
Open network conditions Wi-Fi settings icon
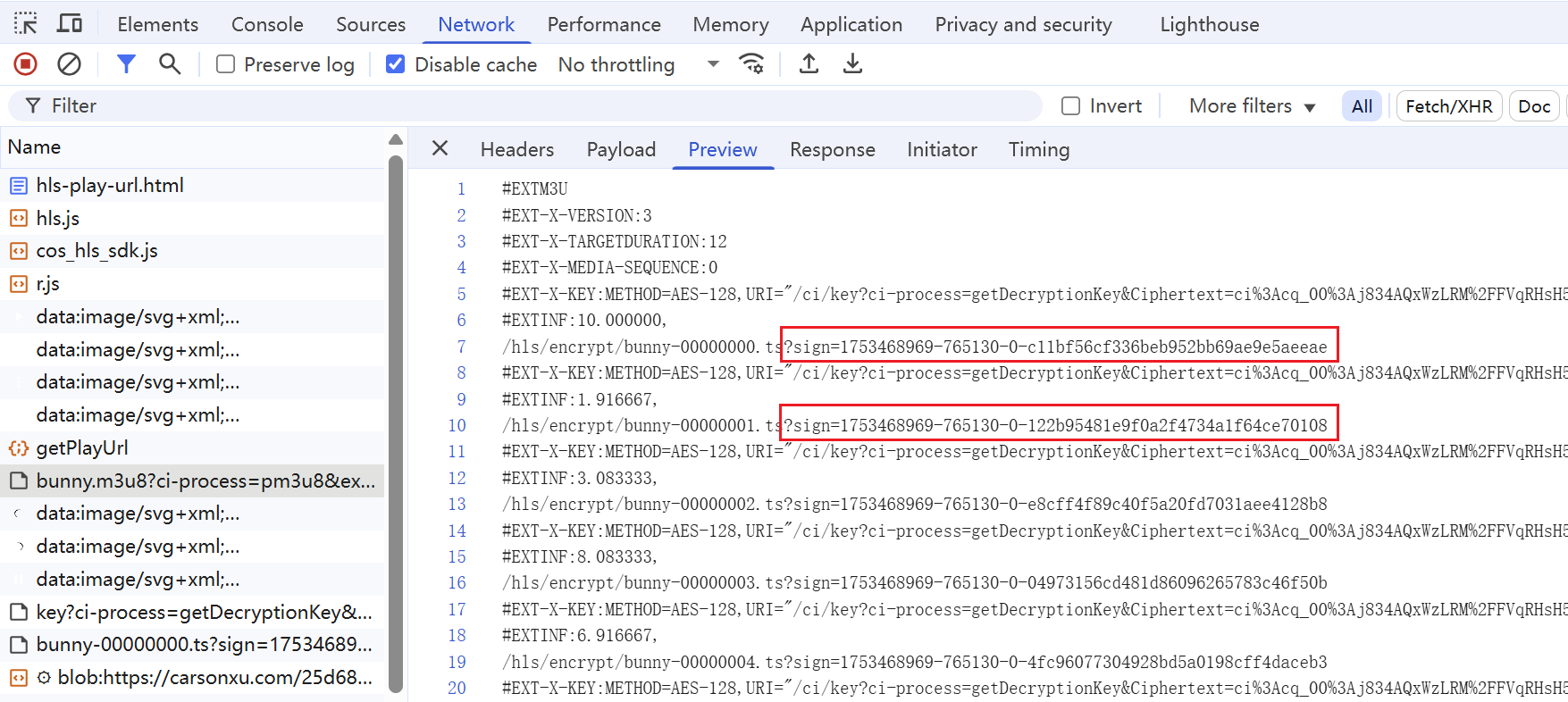click(x=751, y=64)
